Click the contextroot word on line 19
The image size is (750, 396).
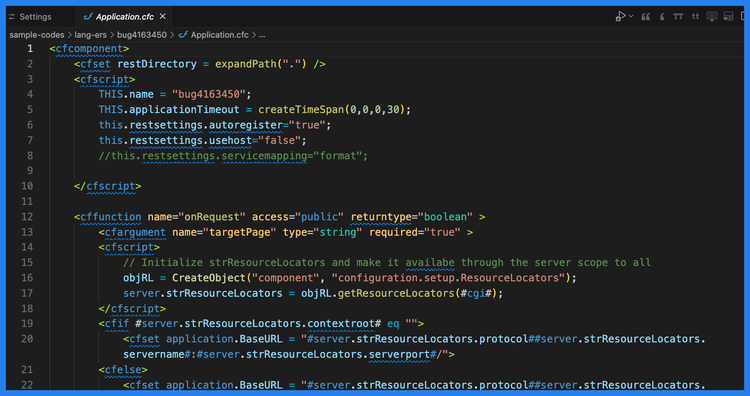(341, 323)
